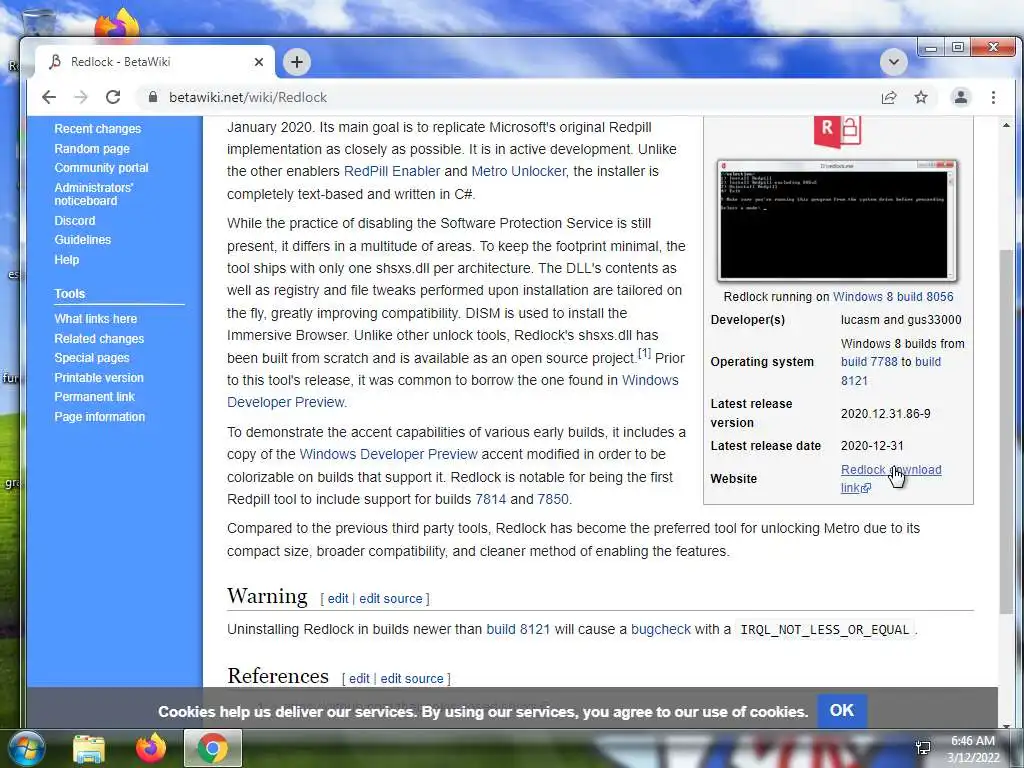Bookmark this page with the star
The width and height of the screenshot is (1024, 768).
921,97
